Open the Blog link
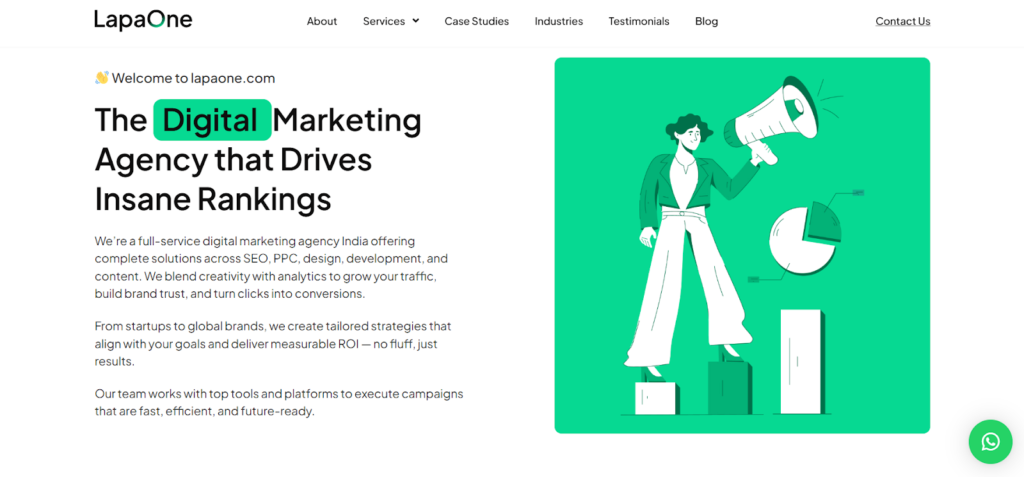The width and height of the screenshot is (1024, 477). pyautogui.click(x=707, y=21)
